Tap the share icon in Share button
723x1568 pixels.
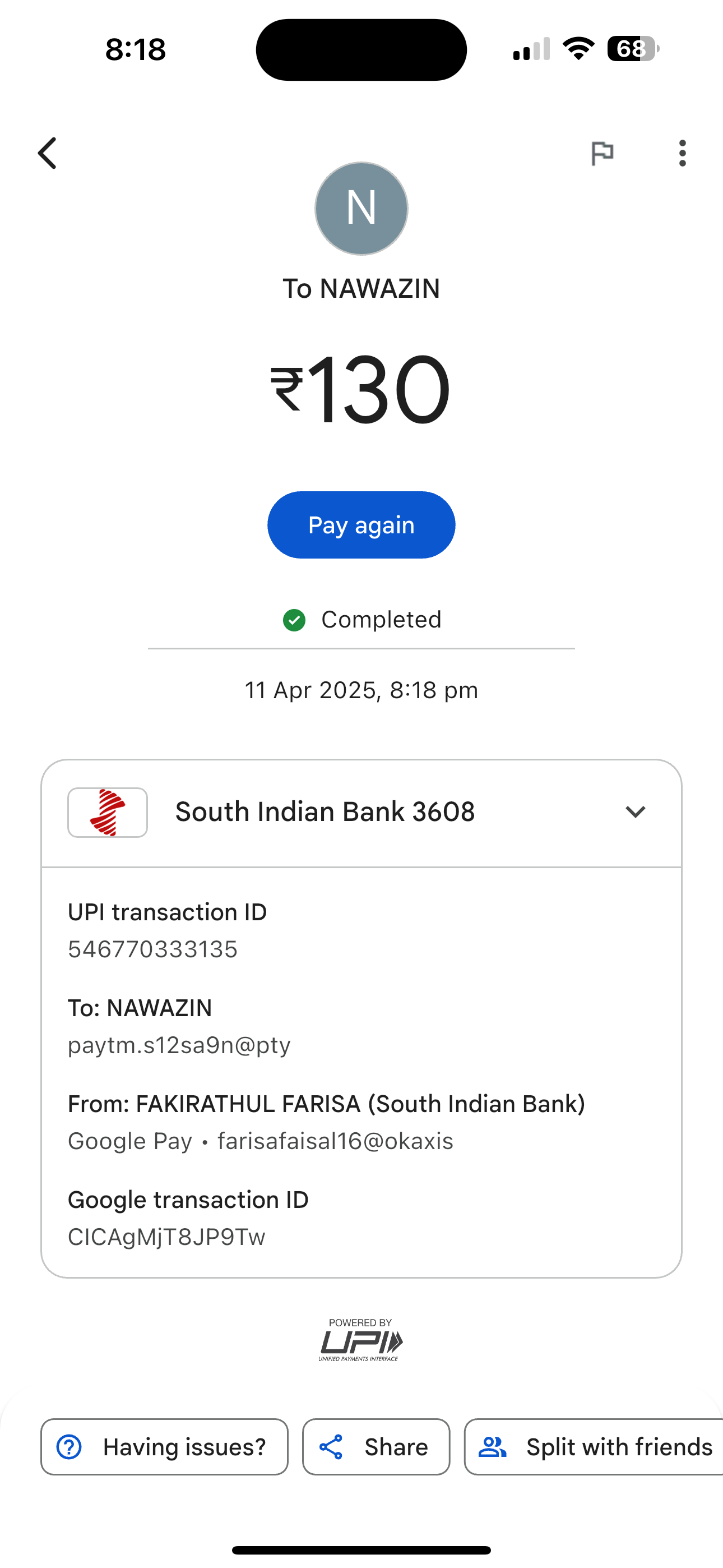pyautogui.click(x=331, y=1447)
